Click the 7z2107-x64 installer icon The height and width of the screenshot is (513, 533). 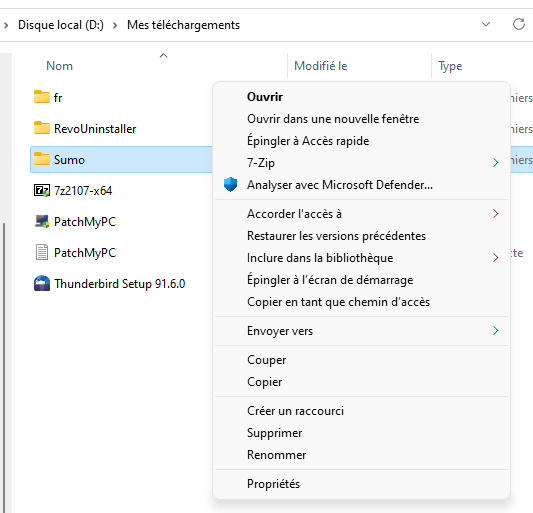coord(42,190)
